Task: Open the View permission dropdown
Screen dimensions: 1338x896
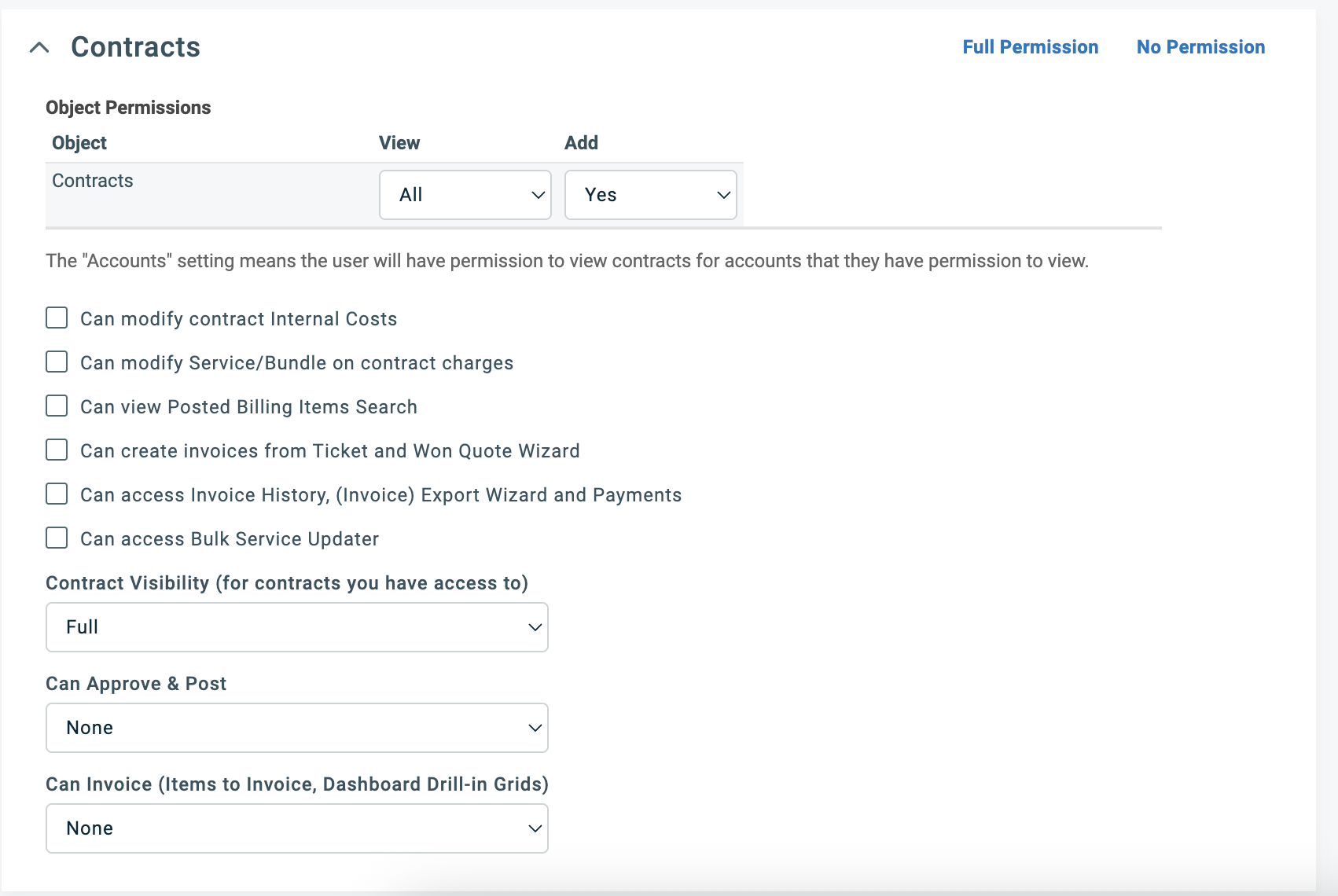Action: tap(465, 194)
